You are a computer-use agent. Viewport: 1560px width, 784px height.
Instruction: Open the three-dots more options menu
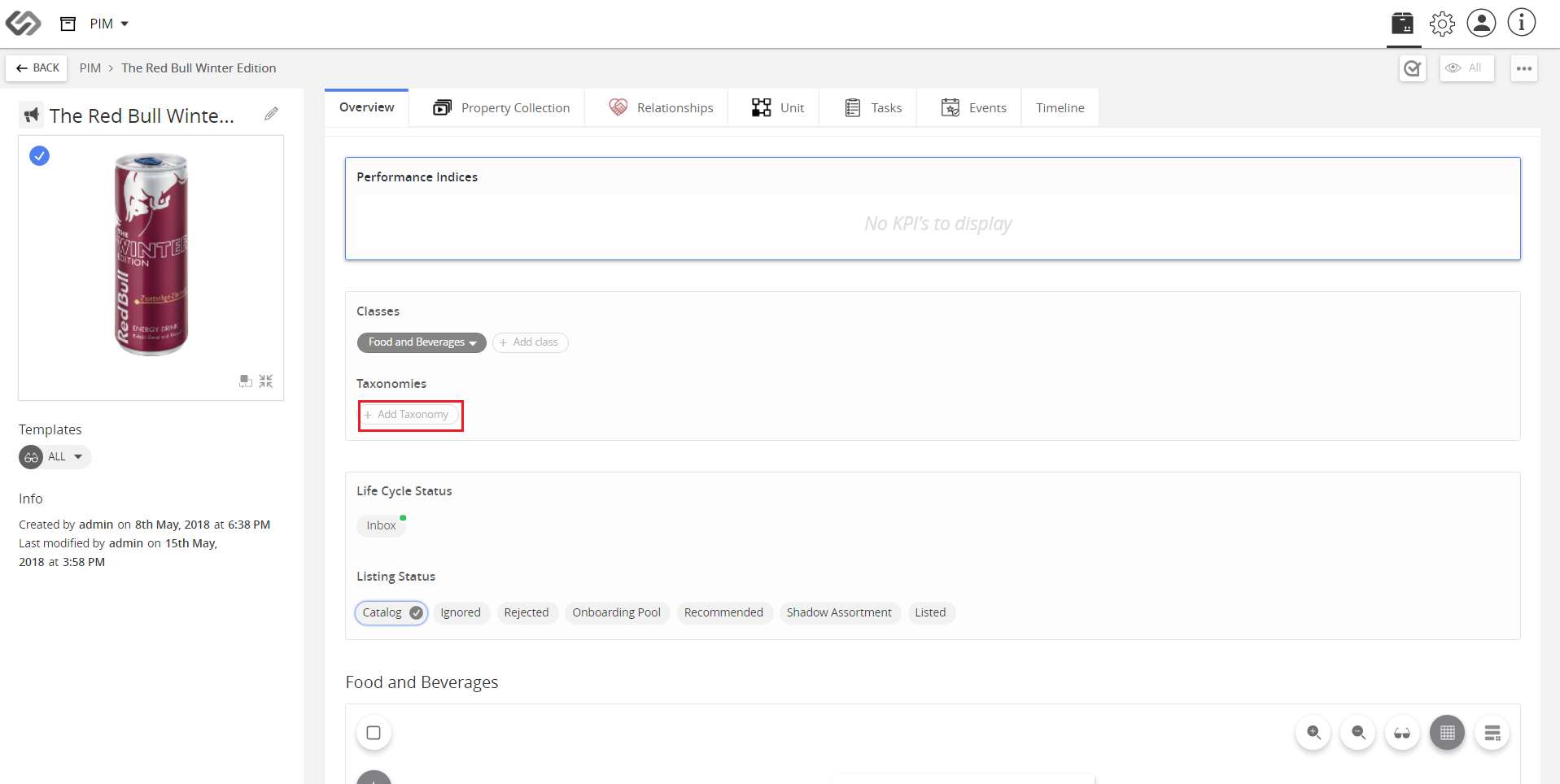point(1524,68)
